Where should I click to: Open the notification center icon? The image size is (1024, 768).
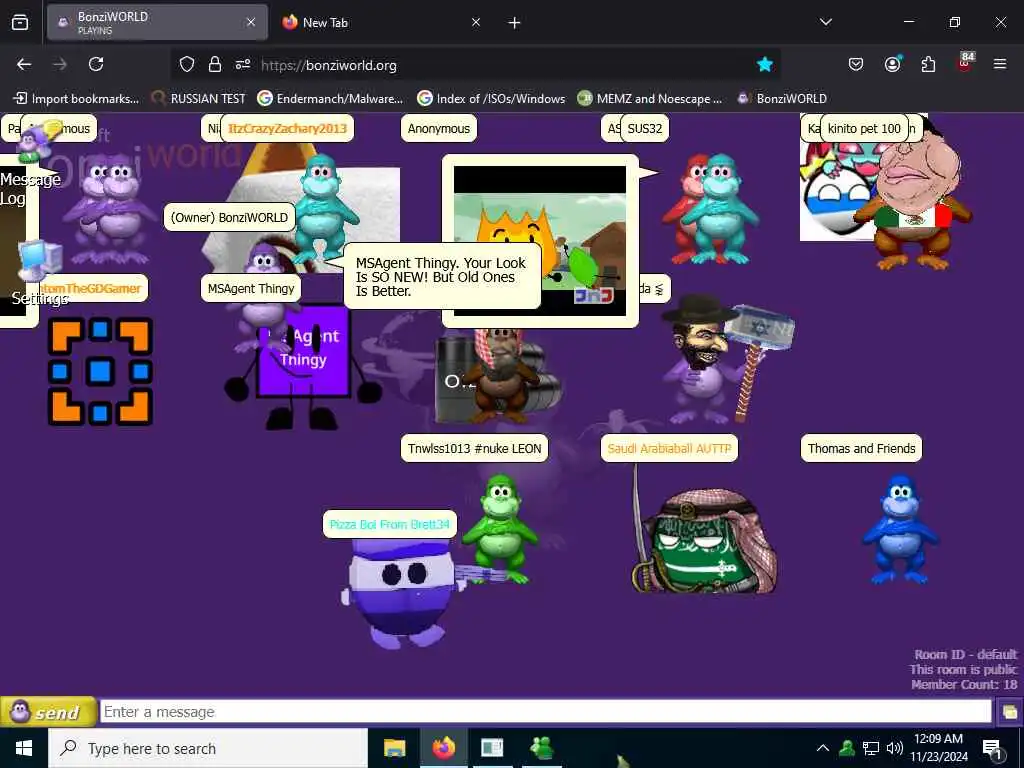pos(993,749)
